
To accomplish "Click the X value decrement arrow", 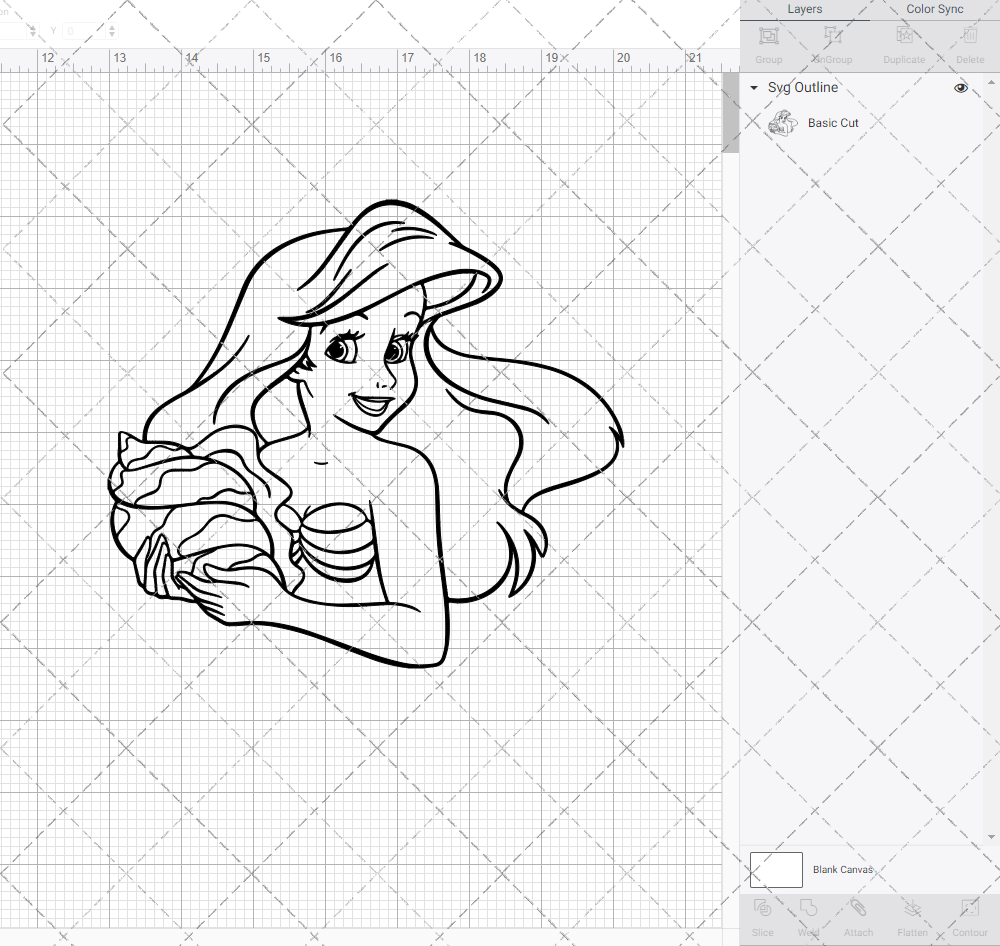I will click(33, 34).
